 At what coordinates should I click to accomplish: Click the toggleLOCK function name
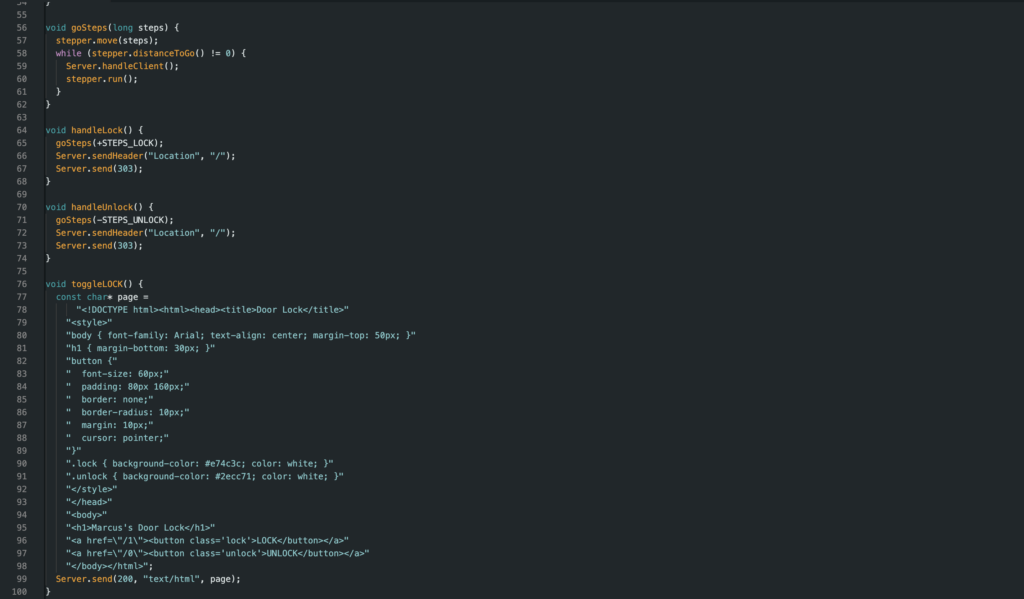point(100,284)
